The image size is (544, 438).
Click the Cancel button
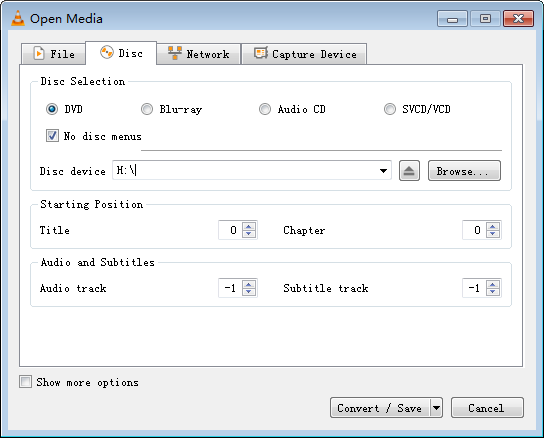[487, 408]
